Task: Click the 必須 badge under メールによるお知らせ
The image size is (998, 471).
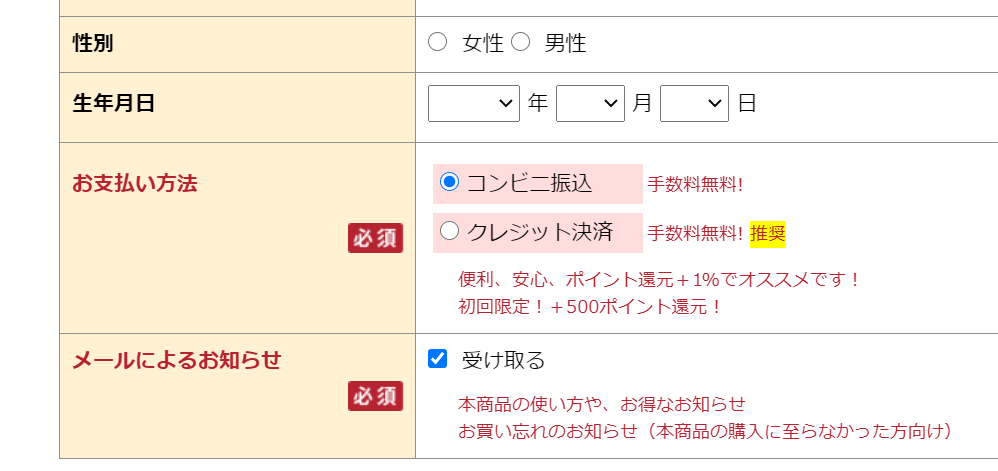Action: pos(376,396)
